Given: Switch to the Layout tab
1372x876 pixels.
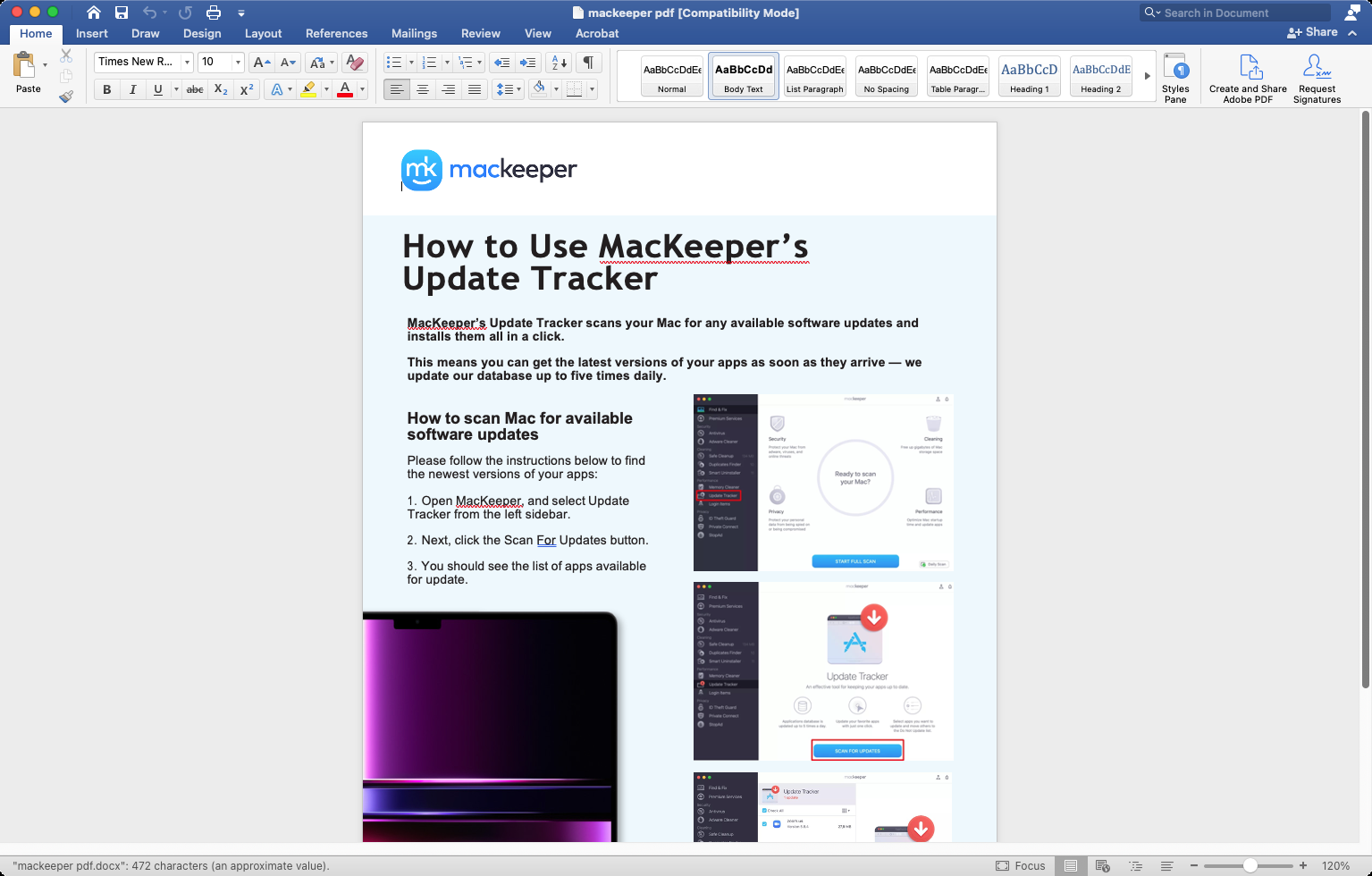Looking at the screenshot, I should (263, 33).
